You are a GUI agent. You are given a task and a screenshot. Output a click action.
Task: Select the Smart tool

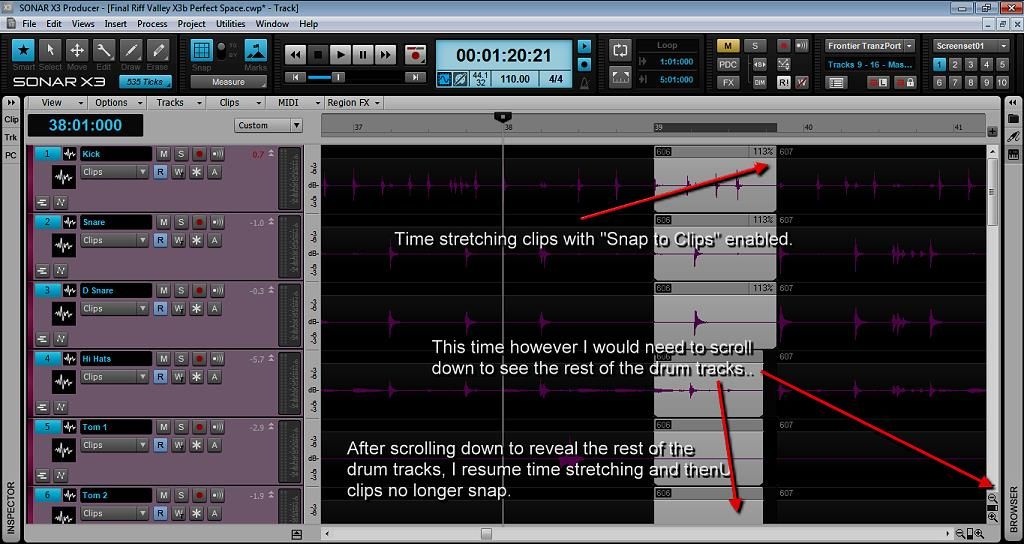23,50
